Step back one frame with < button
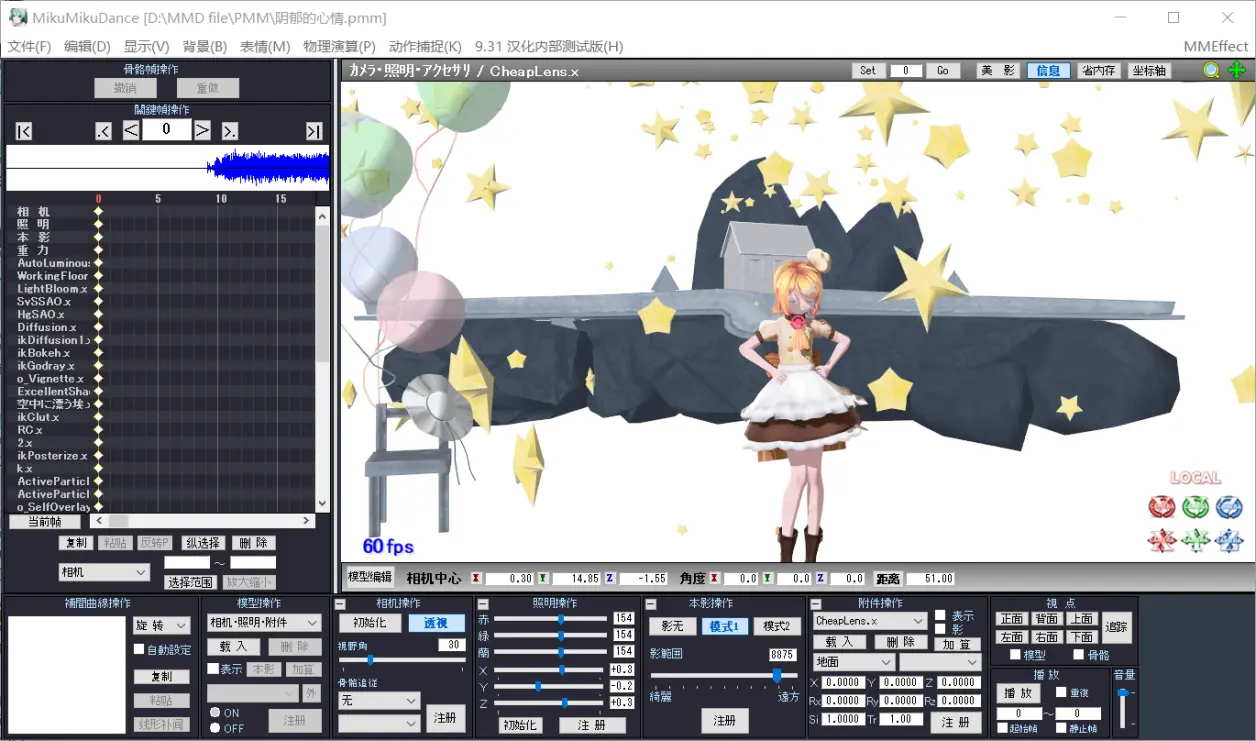Viewport: 1256px width, 741px height. point(131,130)
